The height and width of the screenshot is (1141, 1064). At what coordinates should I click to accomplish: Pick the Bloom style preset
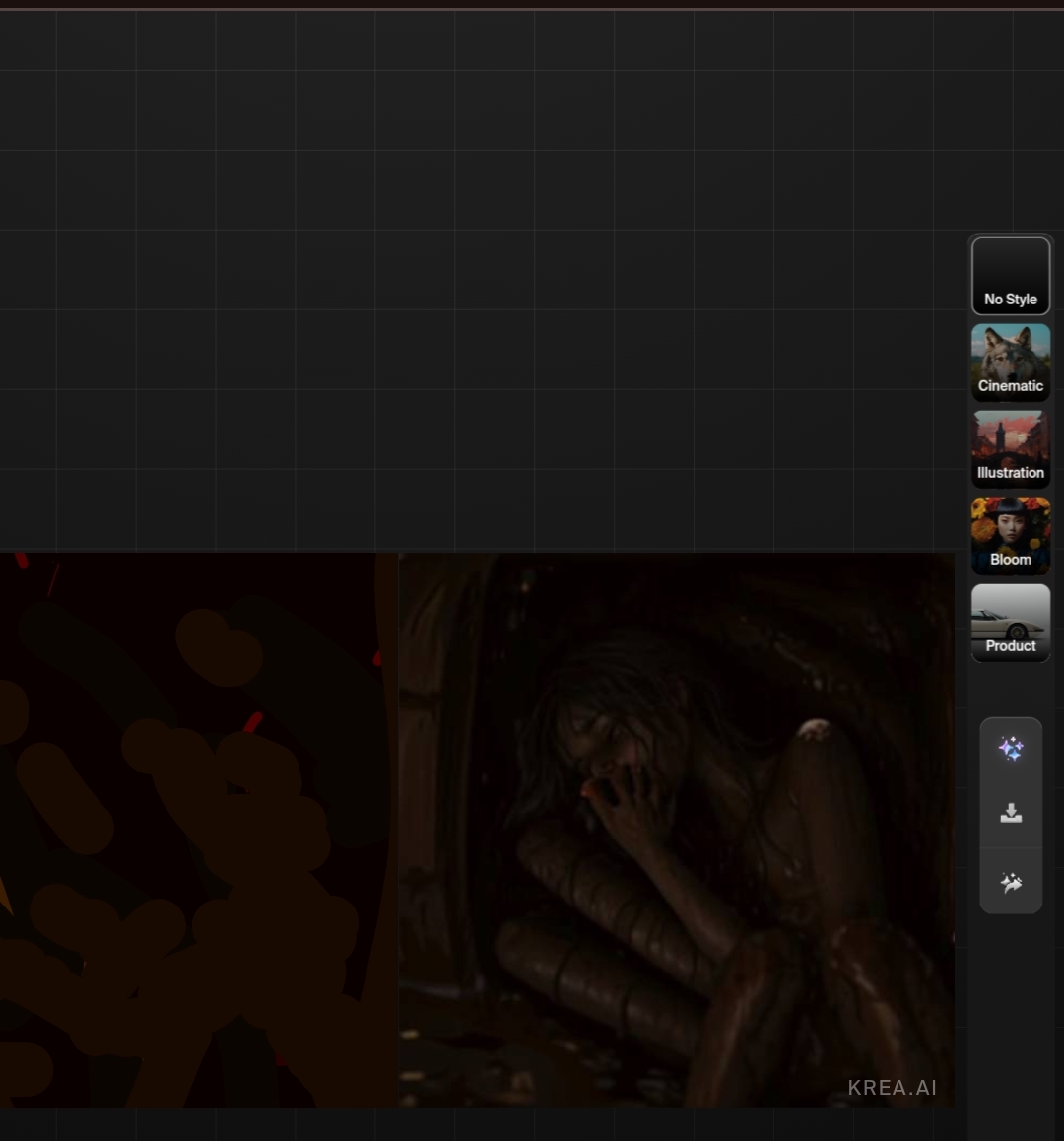[1010, 536]
